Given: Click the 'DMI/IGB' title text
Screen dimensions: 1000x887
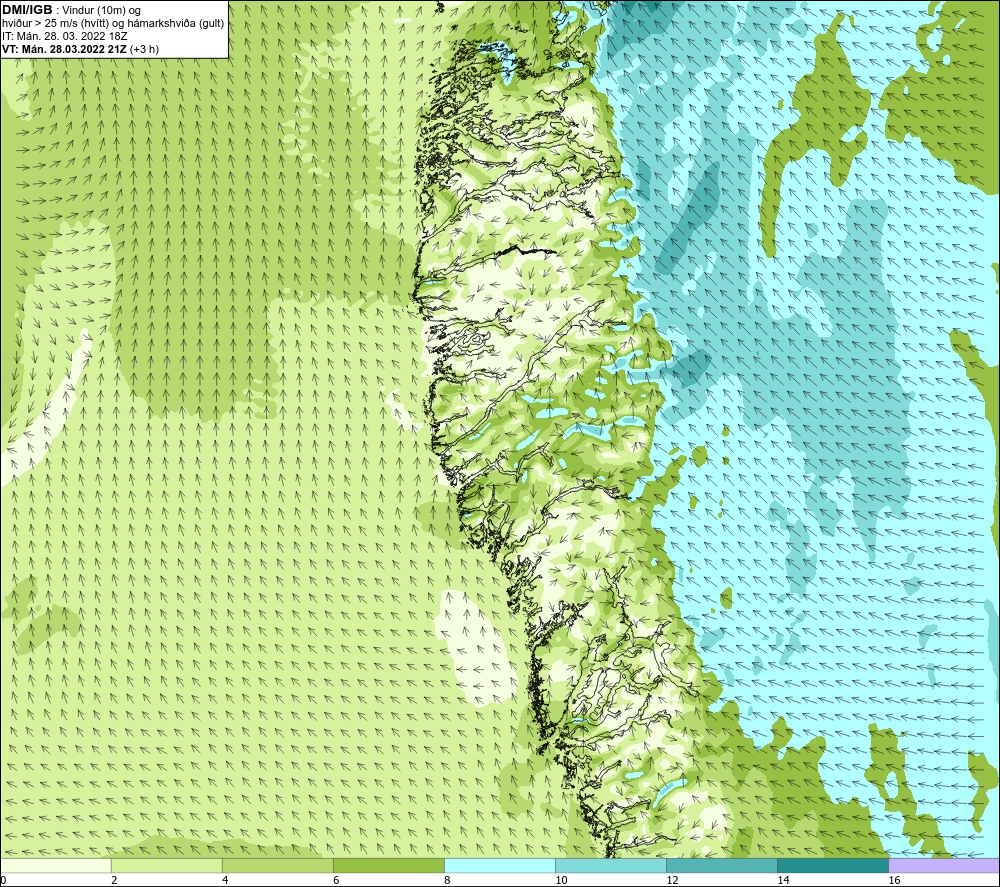Looking at the screenshot, I should click(x=27, y=10).
